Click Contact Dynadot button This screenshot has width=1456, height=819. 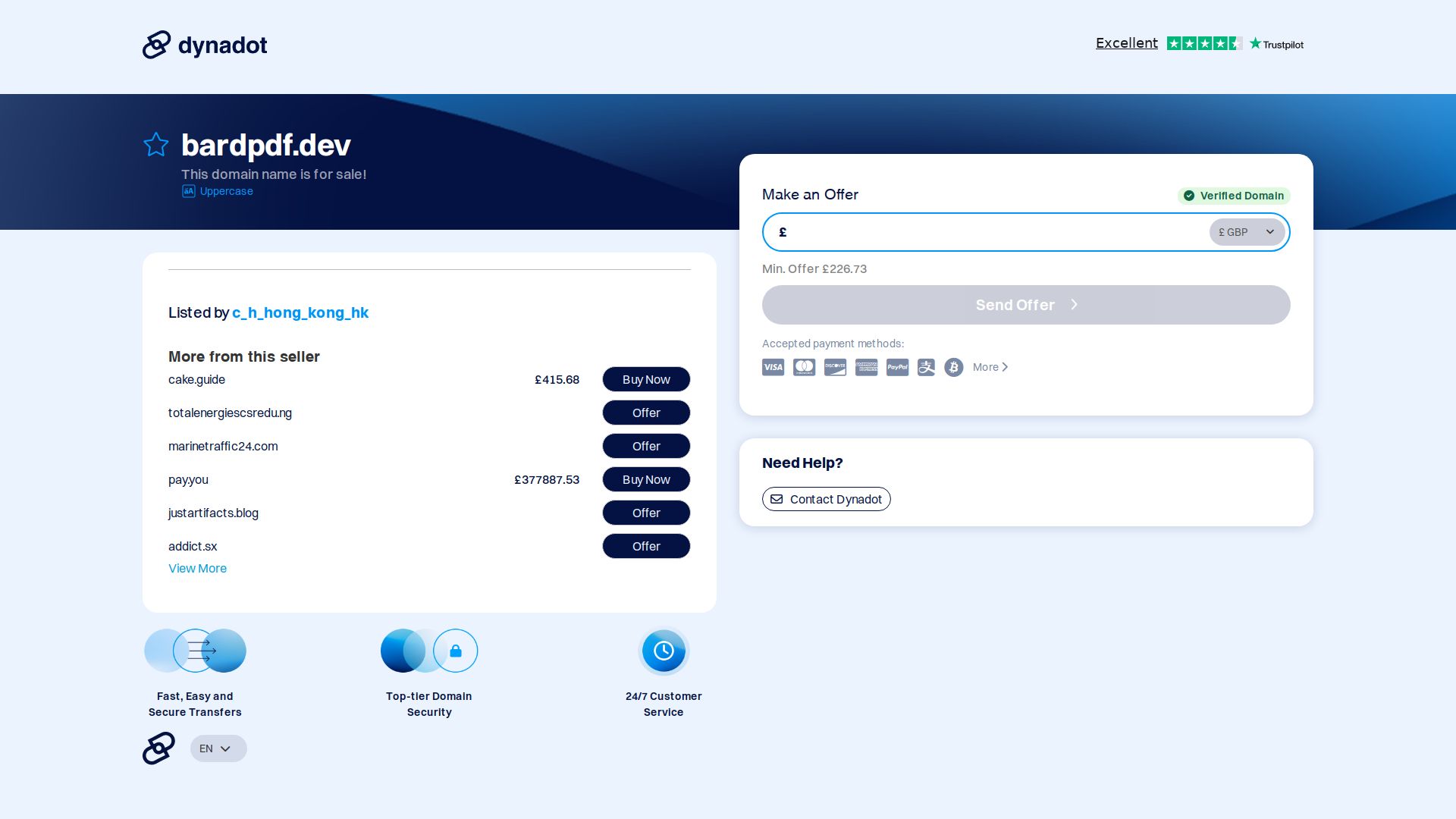pyautogui.click(x=826, y=499)
